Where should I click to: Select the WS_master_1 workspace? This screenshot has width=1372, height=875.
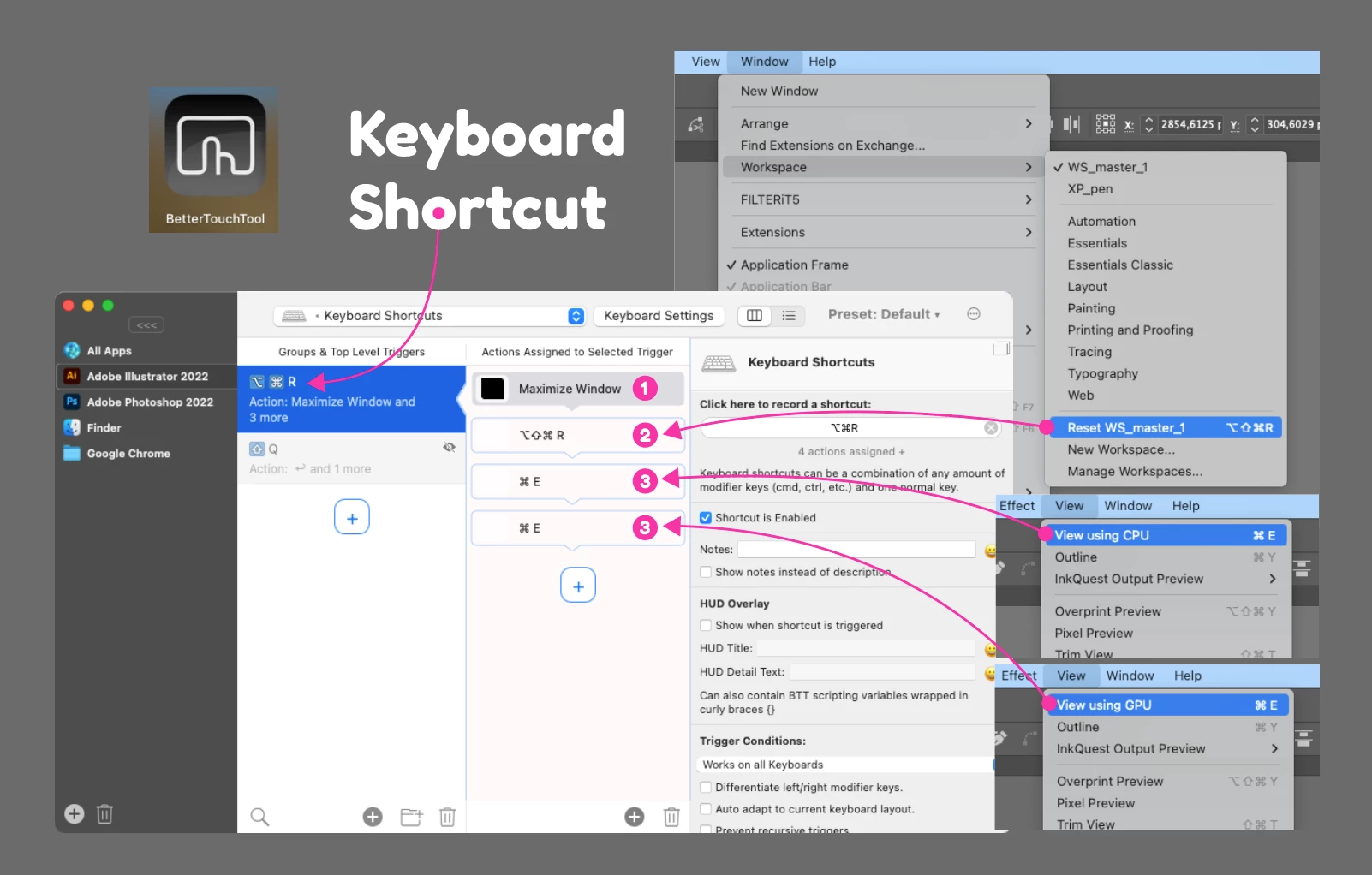(x=1166, y=167)
